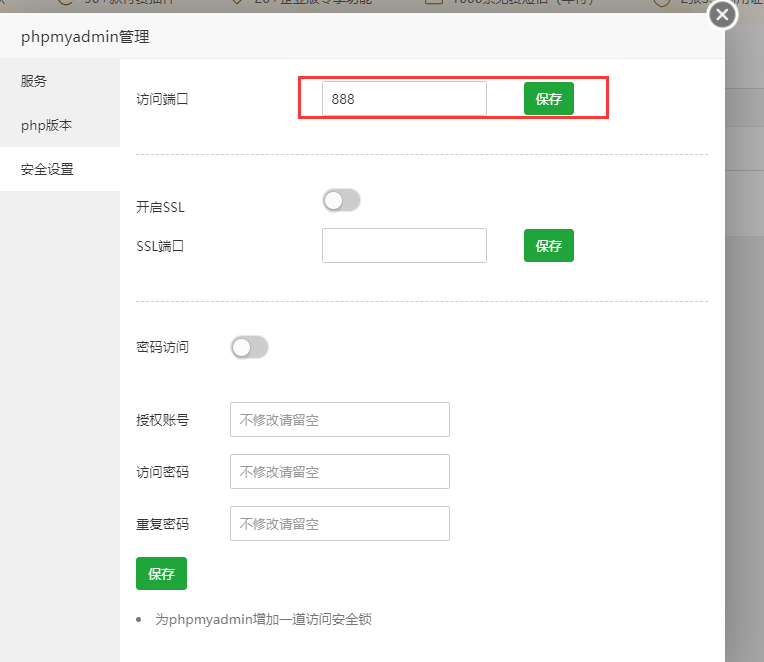Enable the 密码访问 switch
Image resolution: width=764 pixels, height=662 pixels.
click(x=249, y=347)
